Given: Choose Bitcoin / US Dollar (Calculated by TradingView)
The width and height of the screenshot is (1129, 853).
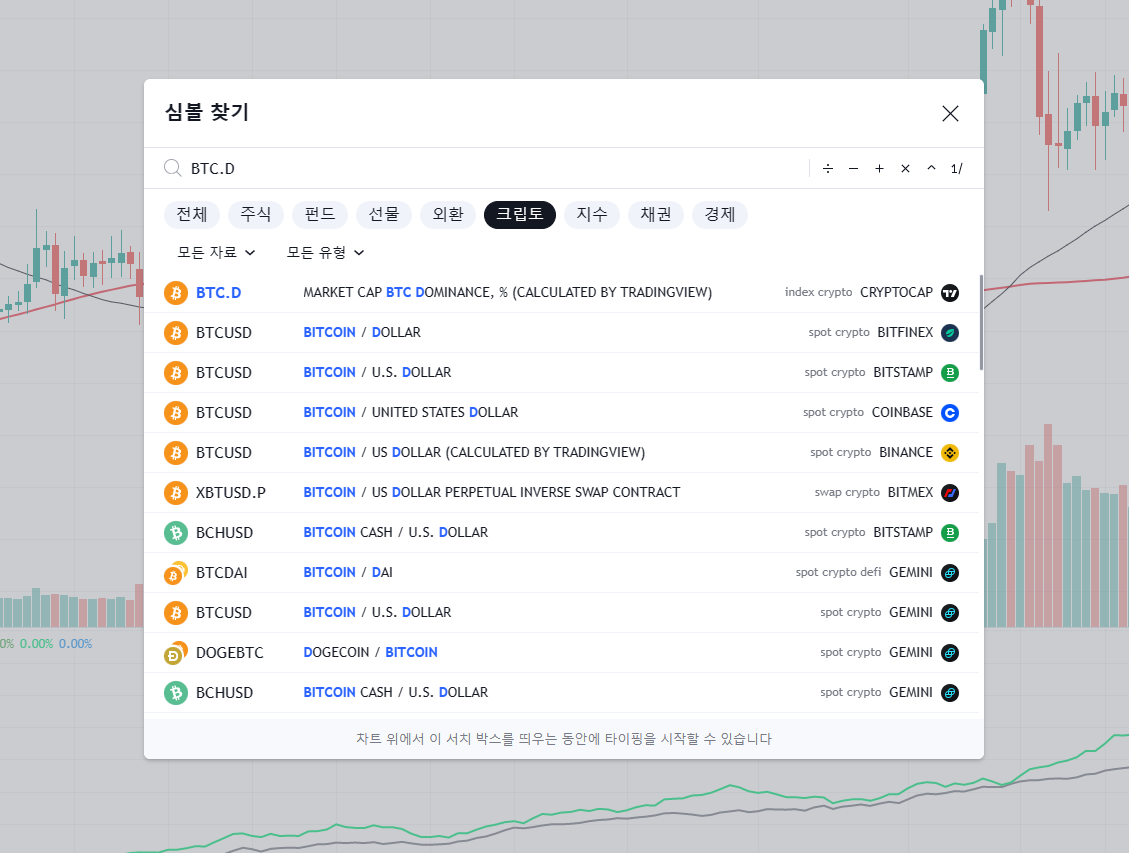Looking at the screenshot, I should click(474, 452).
